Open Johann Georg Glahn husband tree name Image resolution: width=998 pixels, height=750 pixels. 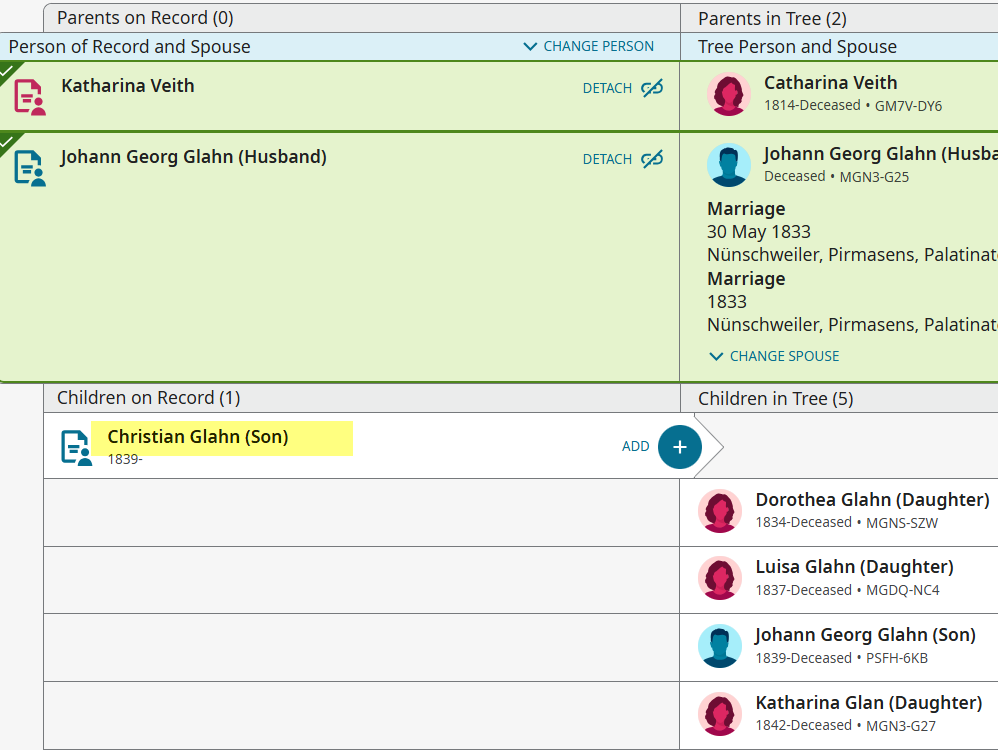tap(880, 154)
